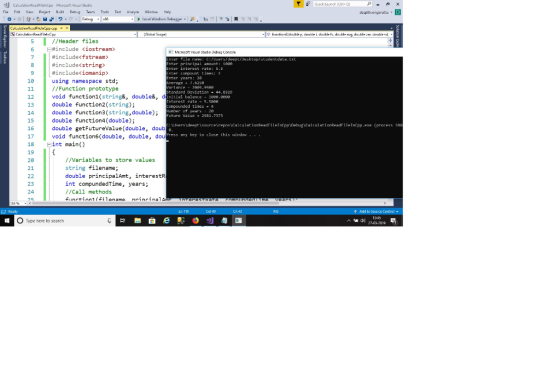Click the 'string filename;' code line
This screenshot has width=560, height=373.
click(91, 168)
